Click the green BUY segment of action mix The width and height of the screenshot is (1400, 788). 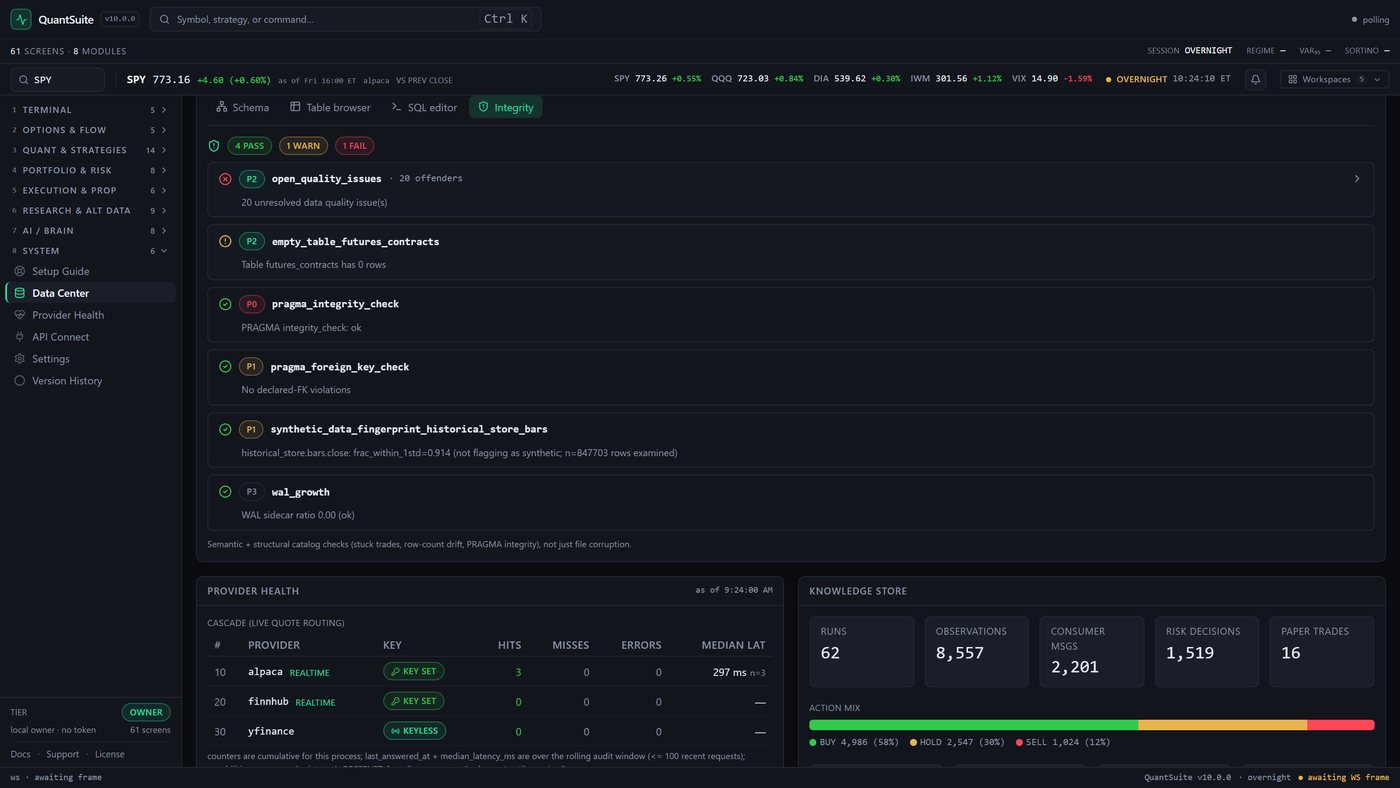(973, 725)
